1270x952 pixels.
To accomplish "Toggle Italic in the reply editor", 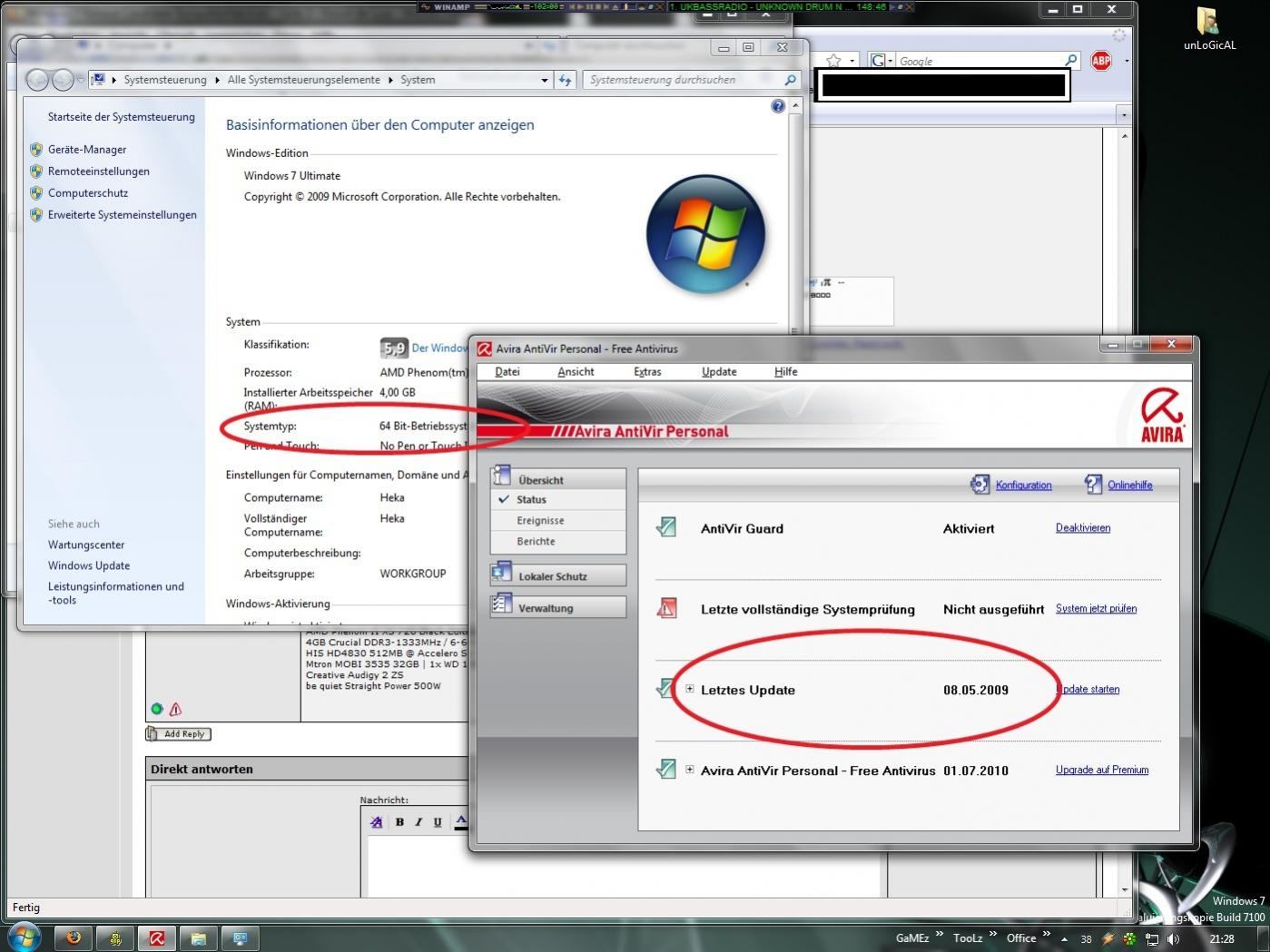I will point(418,822).
